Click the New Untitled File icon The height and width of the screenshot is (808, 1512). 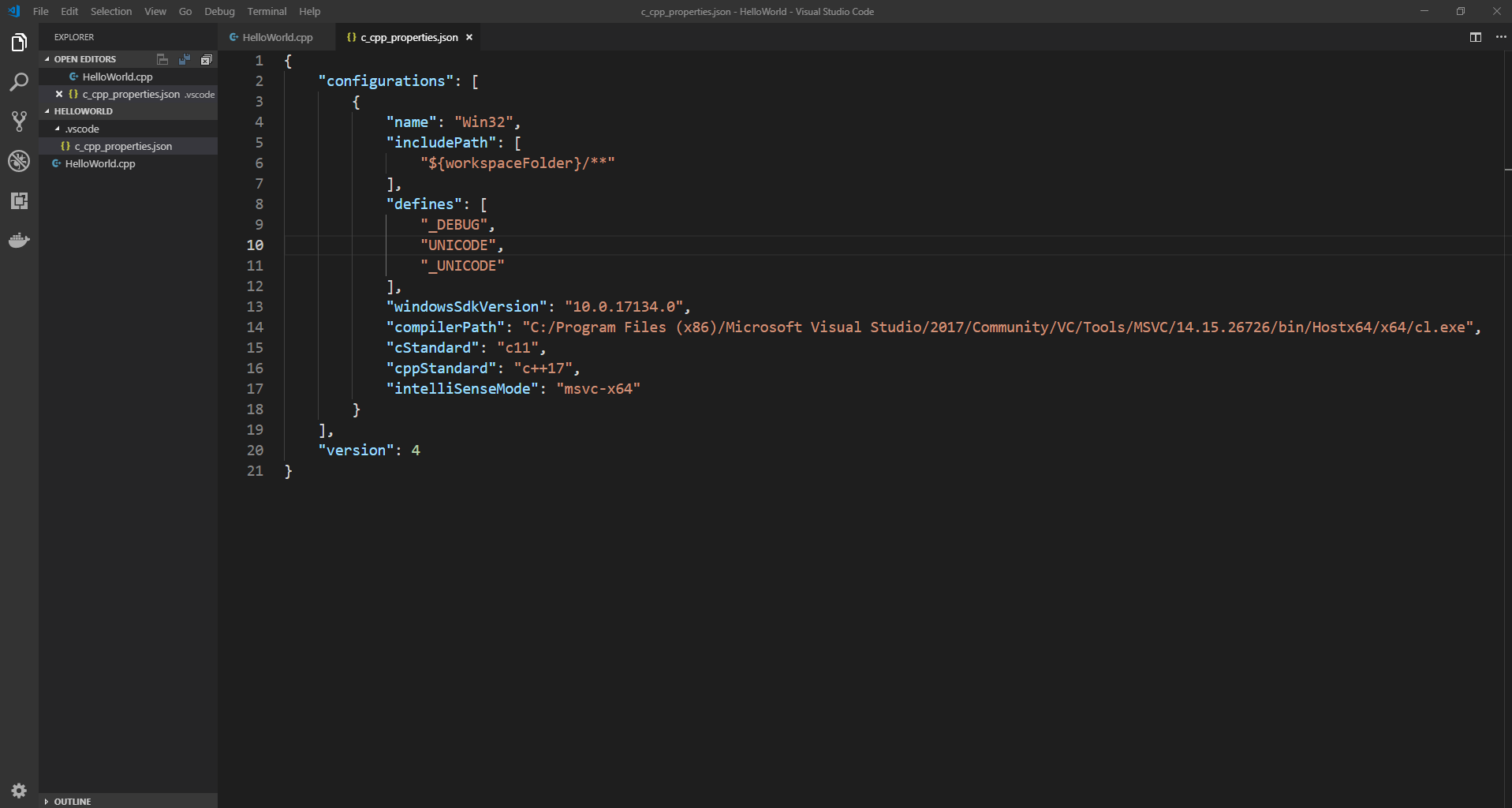[162, 59]
